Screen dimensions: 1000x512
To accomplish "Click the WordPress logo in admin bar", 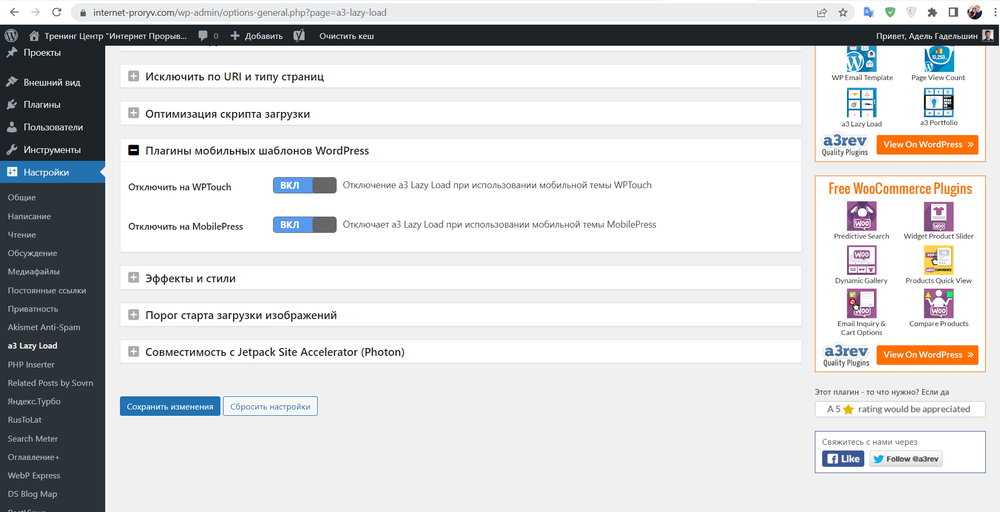I will point(11,35).
